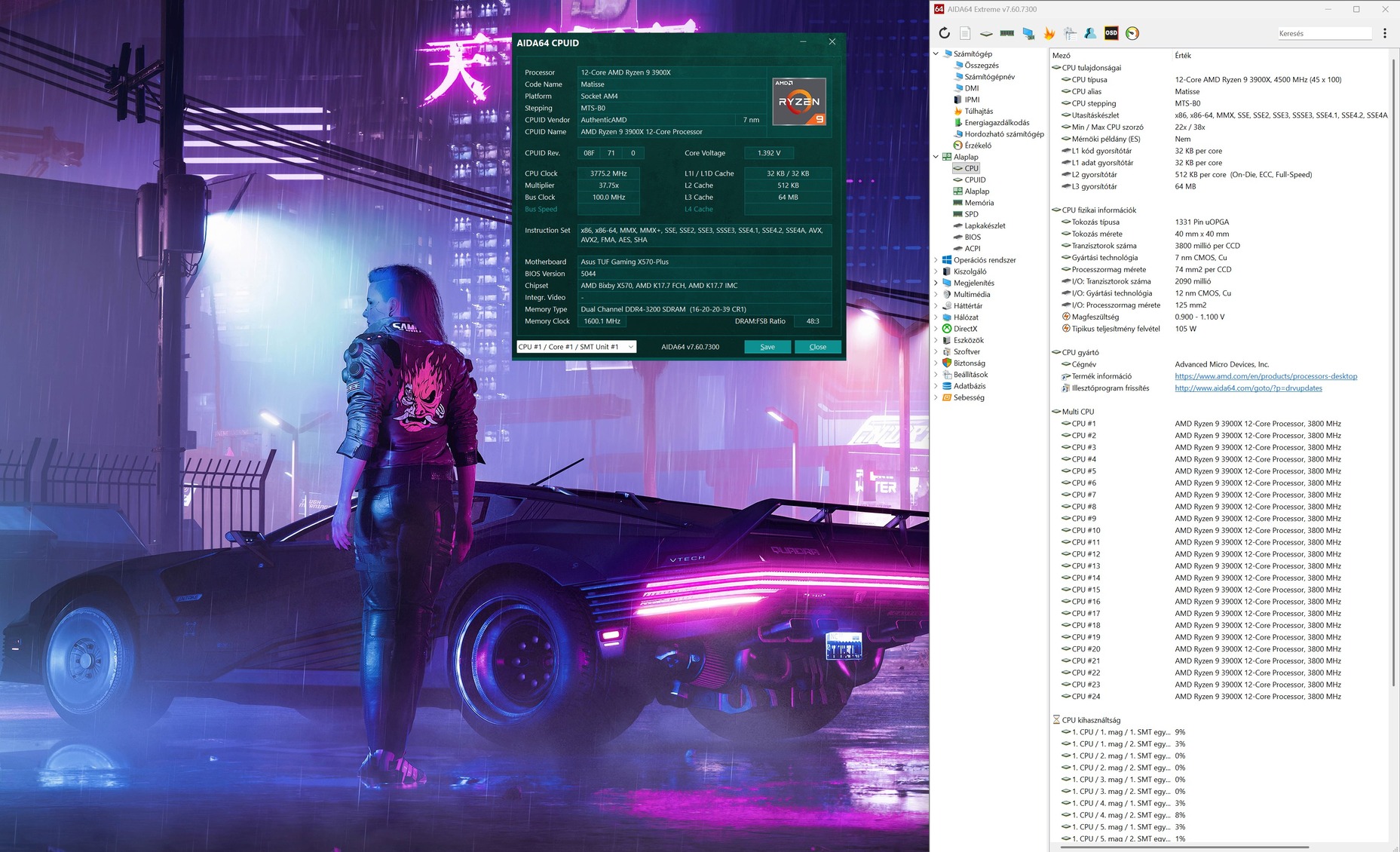Viewport: 1400px width, 852px height.
Task: Open the OSD panel toolbar icon
Action: point(1111,33)
